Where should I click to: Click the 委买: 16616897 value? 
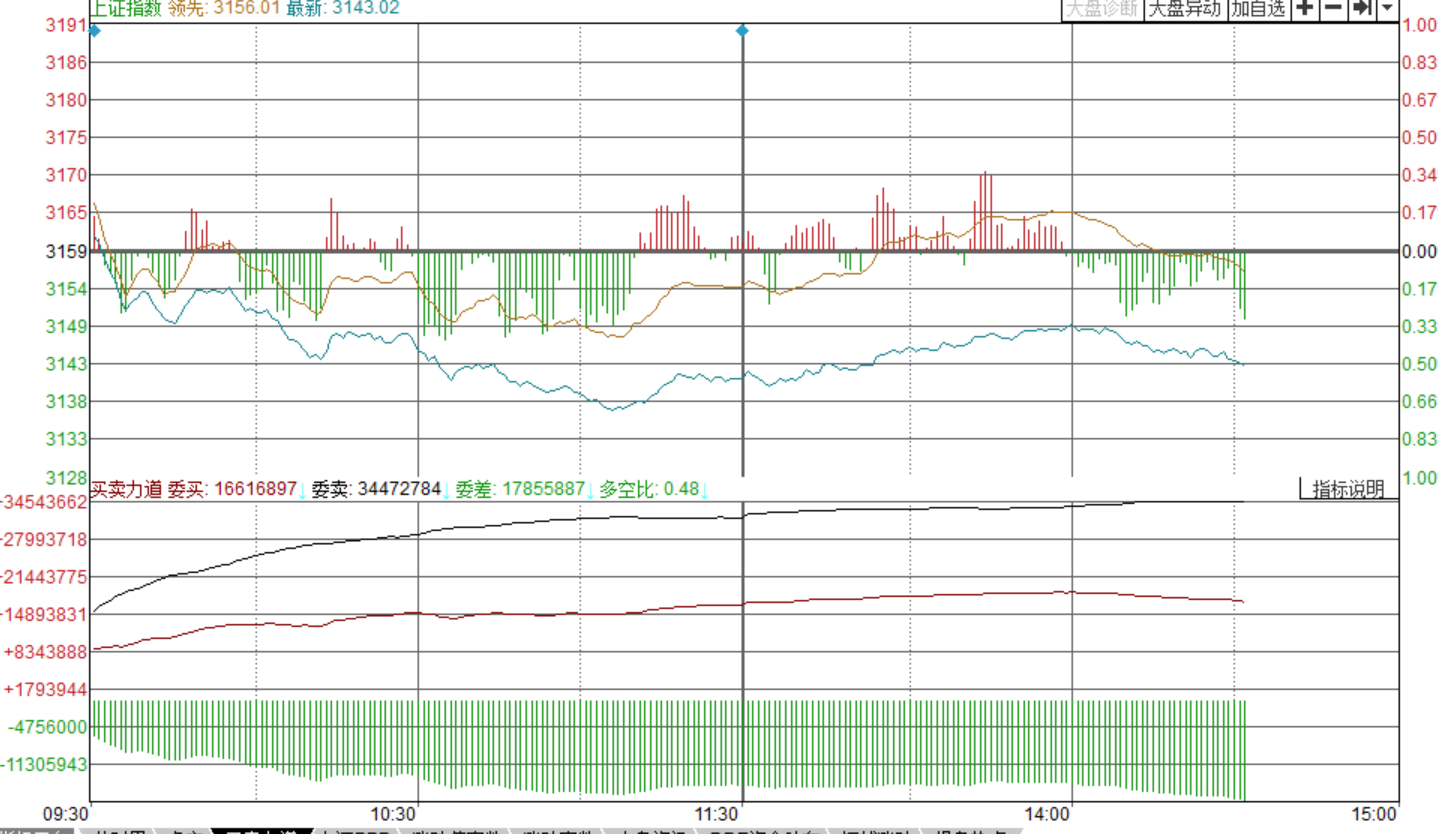click(x=231, y=490)
